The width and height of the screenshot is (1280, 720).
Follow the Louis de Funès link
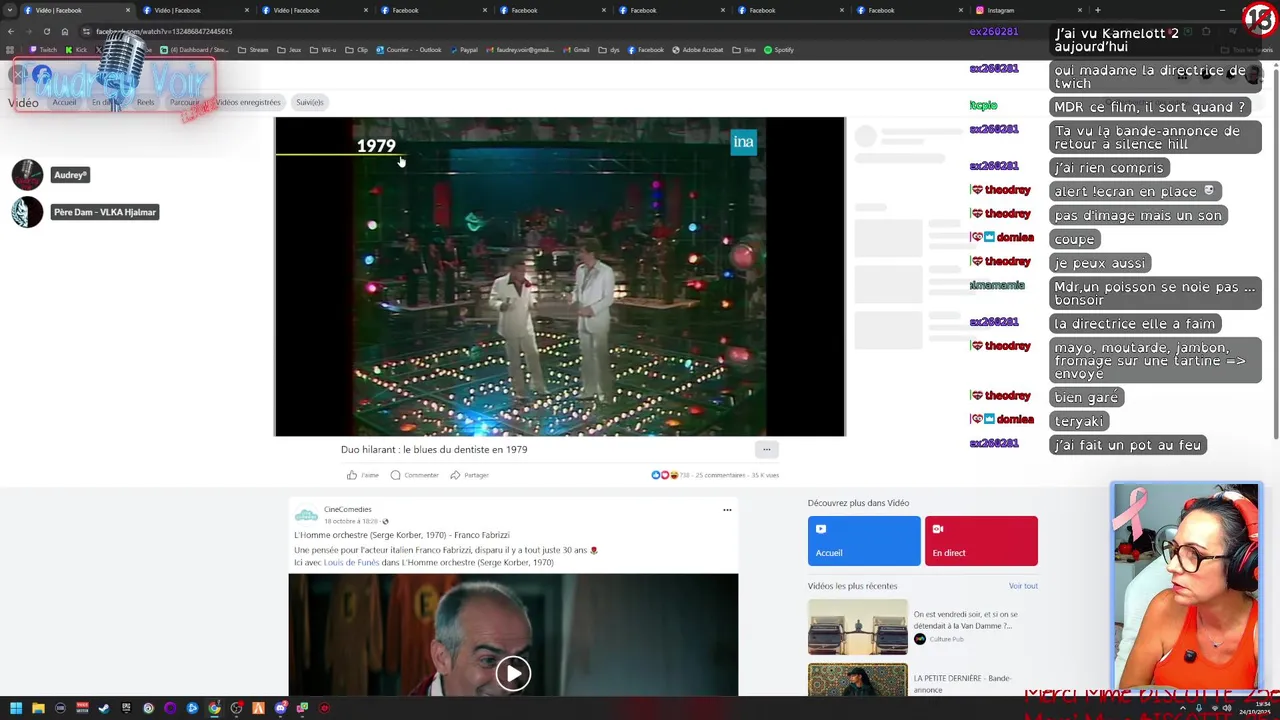point(351,562)
